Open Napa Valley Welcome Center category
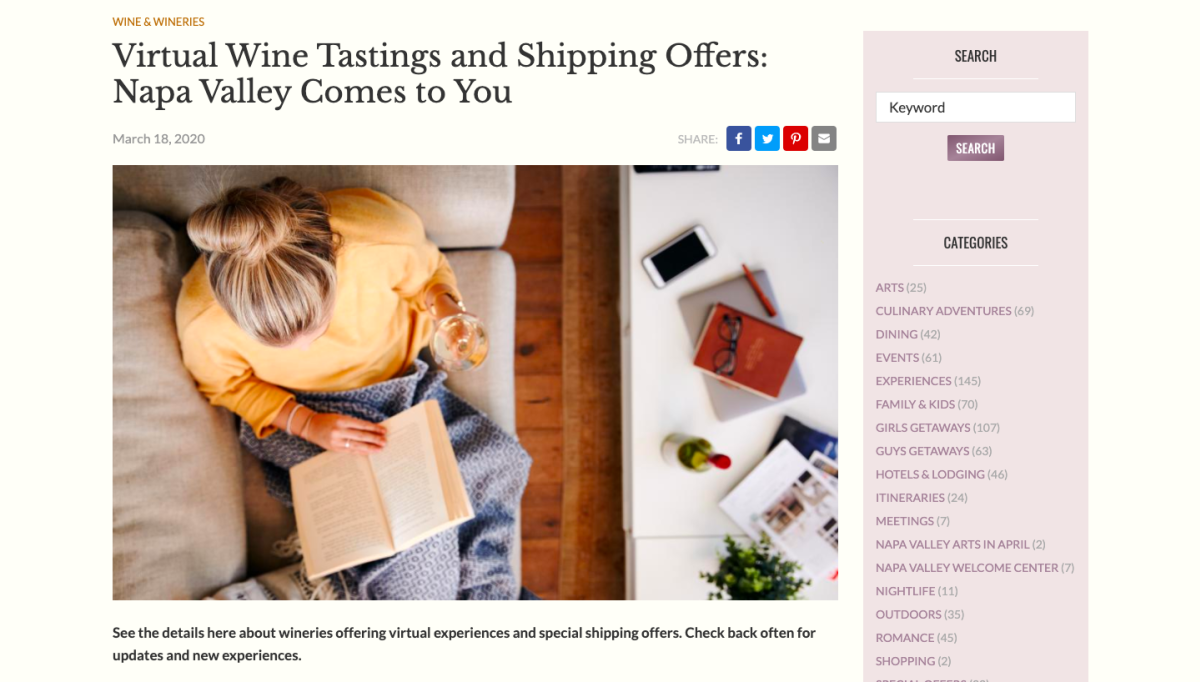The image size is (1200, 682). (967, 568)
